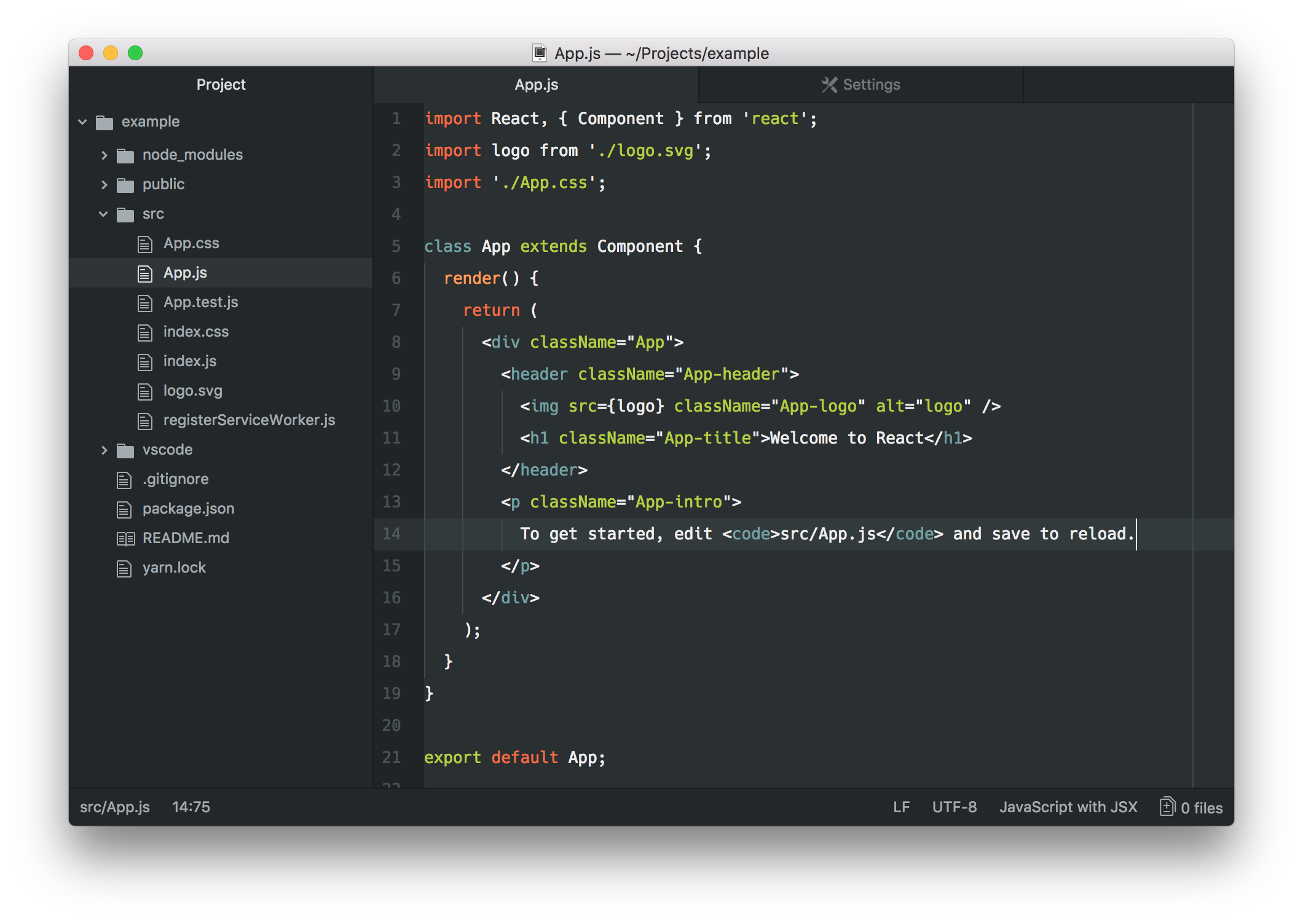Screen dimensions: 1303x924
Task: Click the title bar document icon
Action: 539,53
